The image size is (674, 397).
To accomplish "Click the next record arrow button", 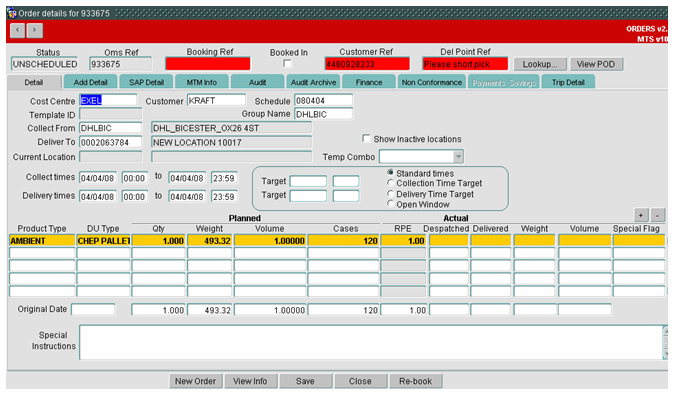I will coord(34,30).
